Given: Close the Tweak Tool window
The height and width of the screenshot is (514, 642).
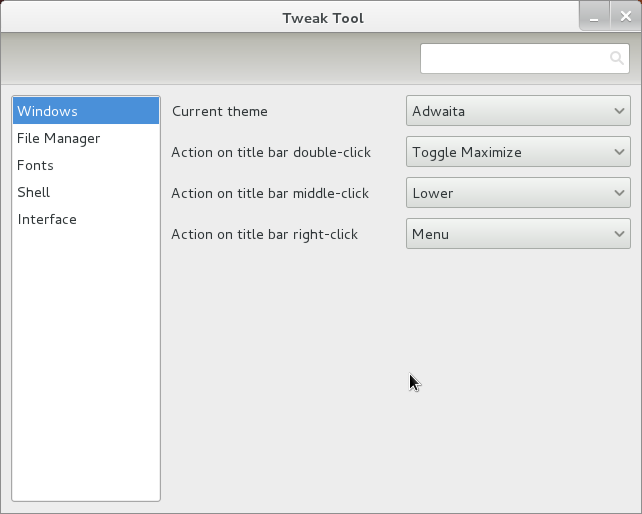Looking at the screenshot, I should pos(626,16).
